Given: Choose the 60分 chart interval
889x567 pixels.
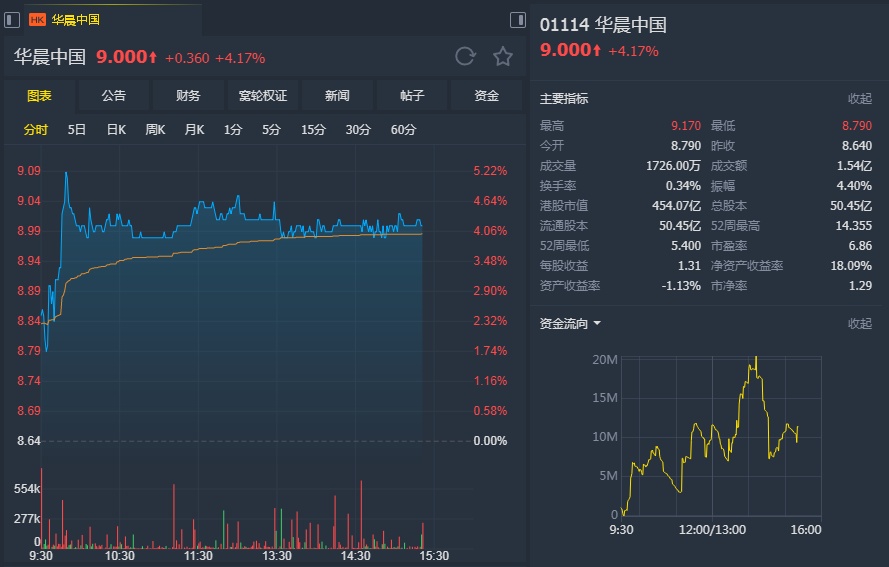Looking at the screenshot, I should [404, 129].
